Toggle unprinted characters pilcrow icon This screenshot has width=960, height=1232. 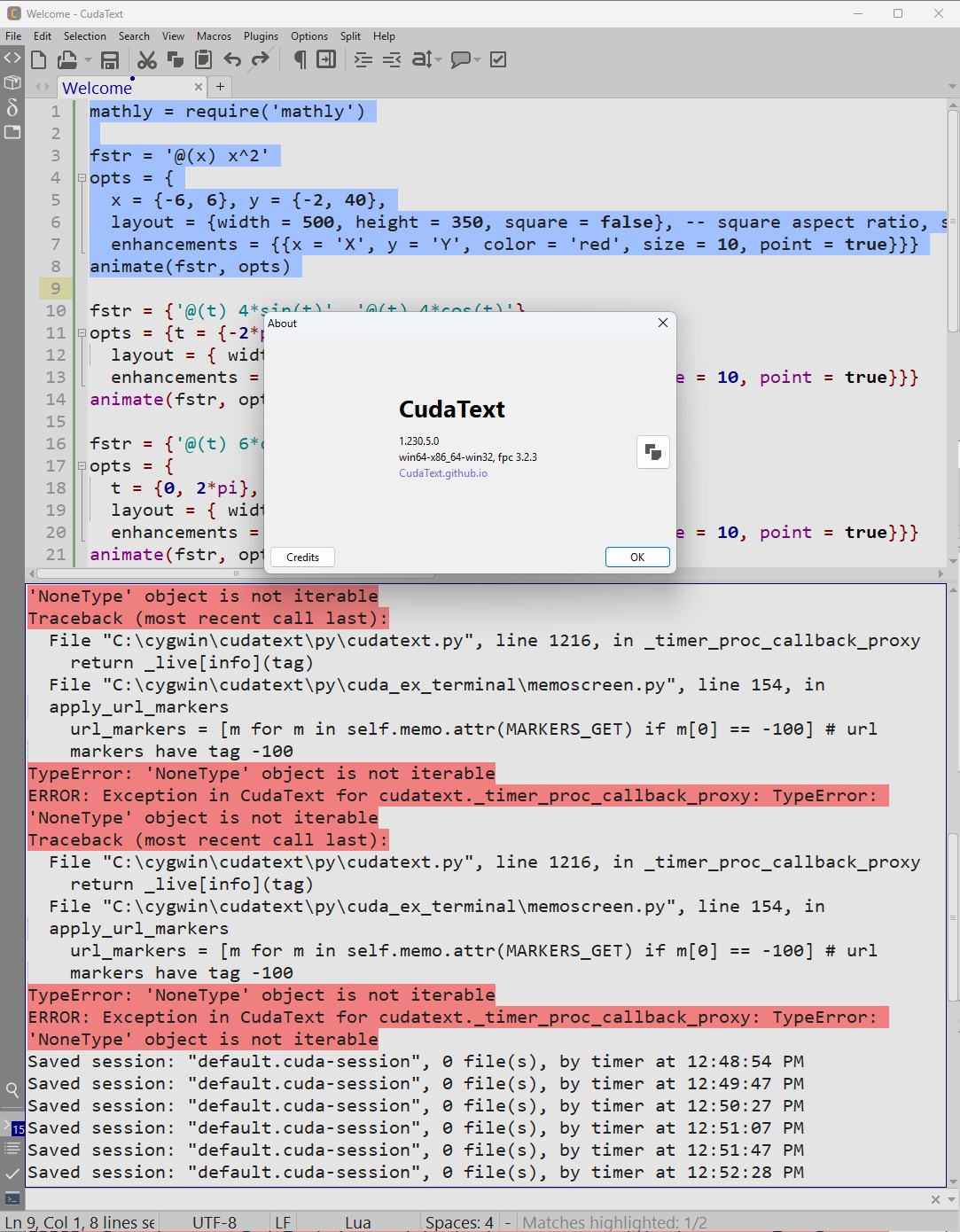tap(300, 60)
